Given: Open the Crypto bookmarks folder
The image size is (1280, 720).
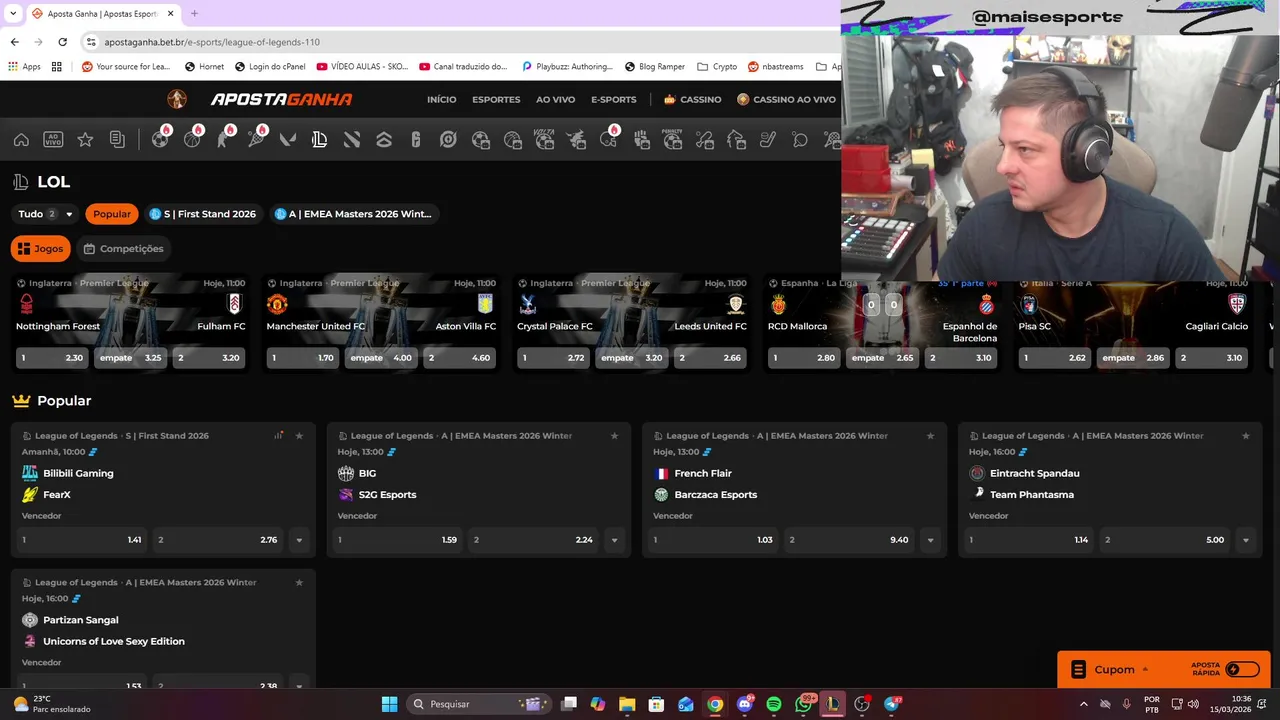Looking at the screenshot, I should (717, 67).
